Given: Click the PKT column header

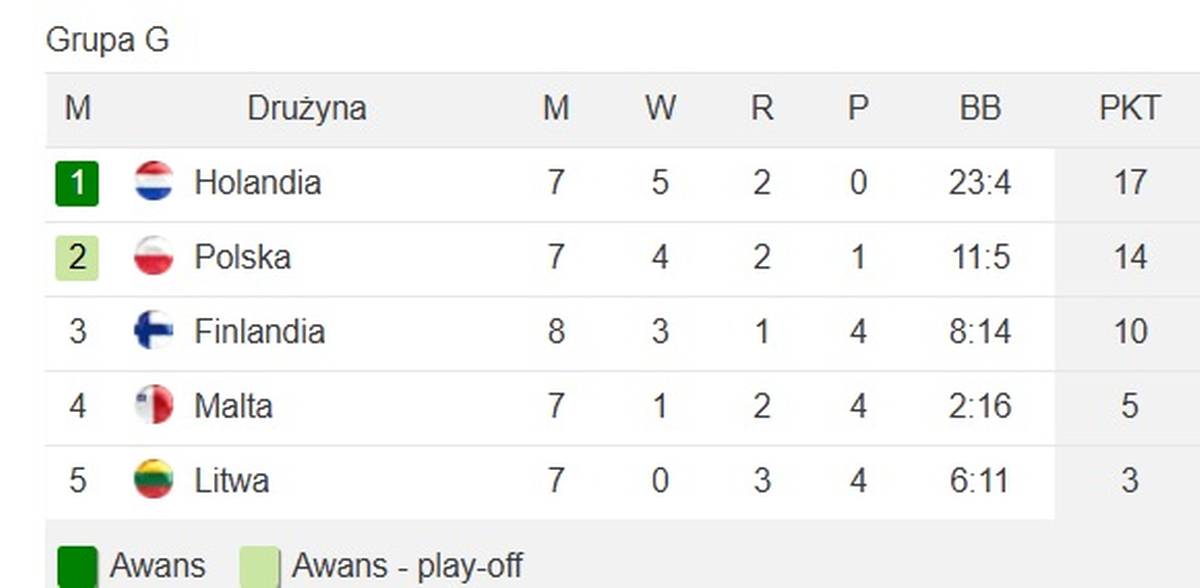Looking at the screenshot, I should point(1129,108).
